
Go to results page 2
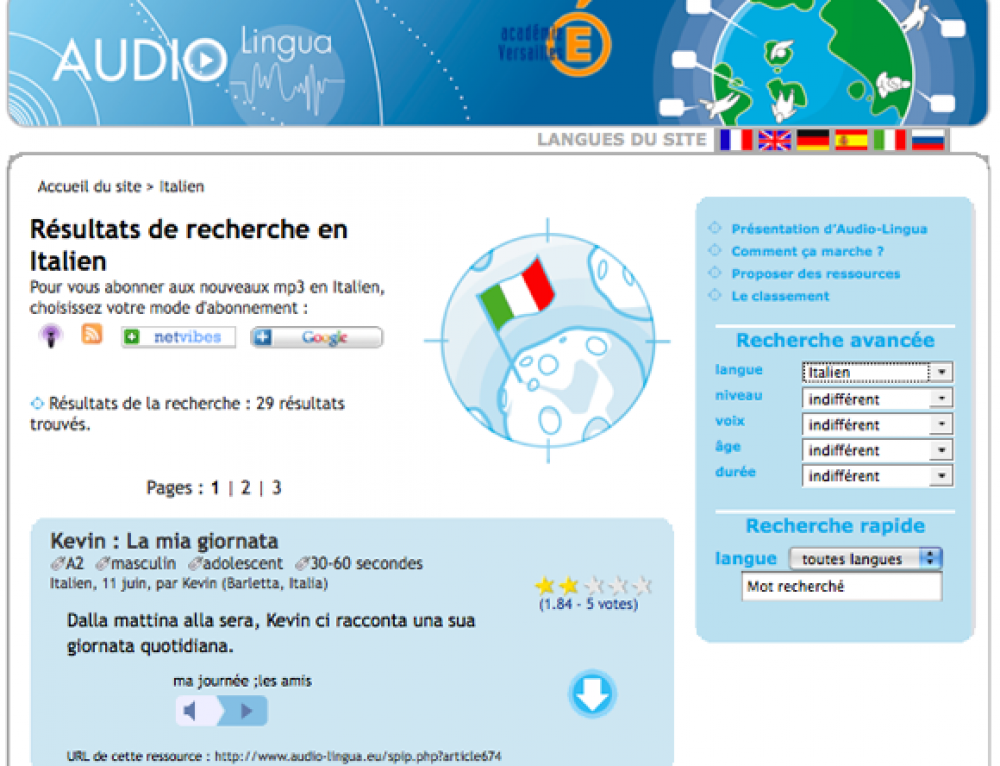[246, 488]
